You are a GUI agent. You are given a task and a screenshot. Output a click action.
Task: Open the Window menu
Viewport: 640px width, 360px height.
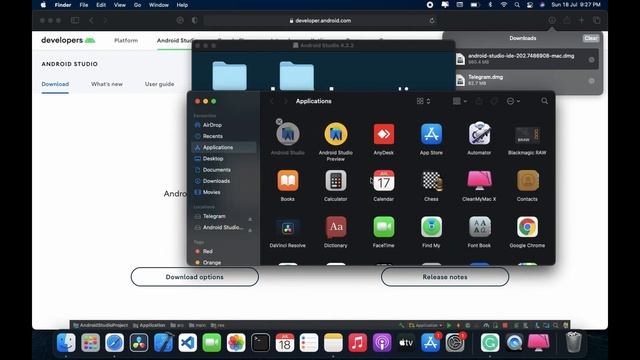click(159, 5)
